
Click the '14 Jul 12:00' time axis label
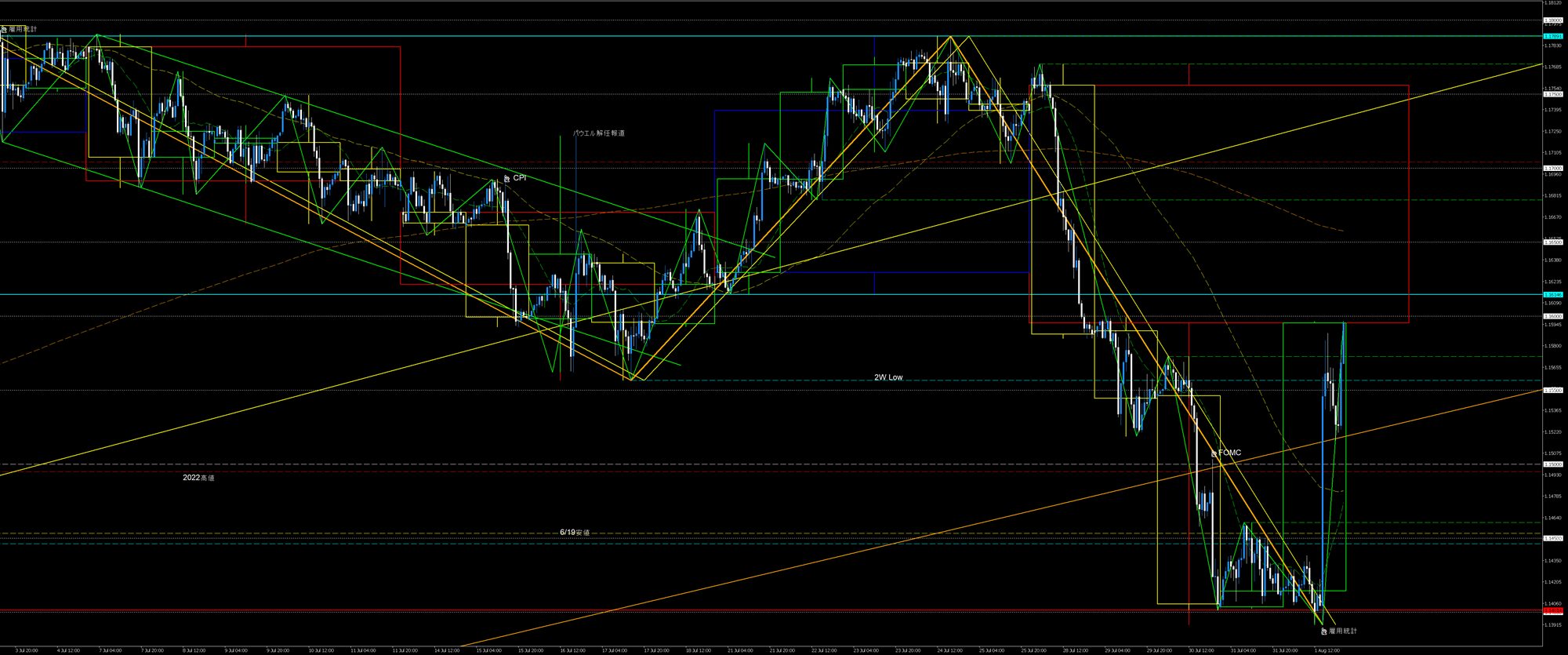pyautogui.click(x=446, y=650)
